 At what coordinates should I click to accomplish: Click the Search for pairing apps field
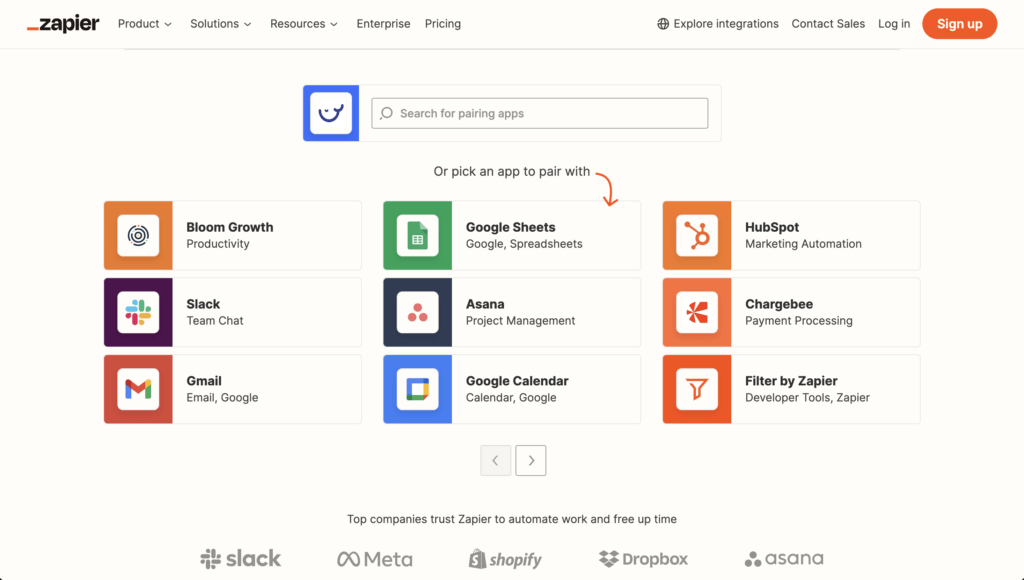click(540, 113)
